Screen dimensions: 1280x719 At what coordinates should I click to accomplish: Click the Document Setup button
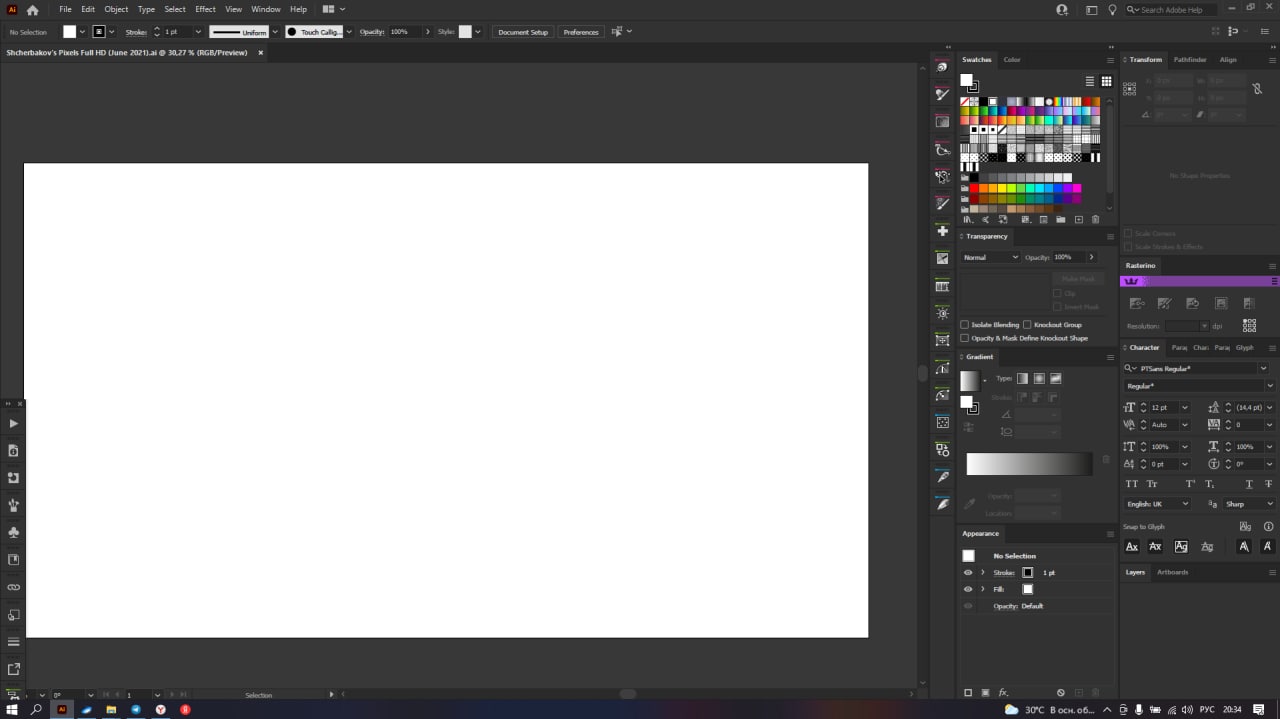pyautogui.click(x=523, y=32)
